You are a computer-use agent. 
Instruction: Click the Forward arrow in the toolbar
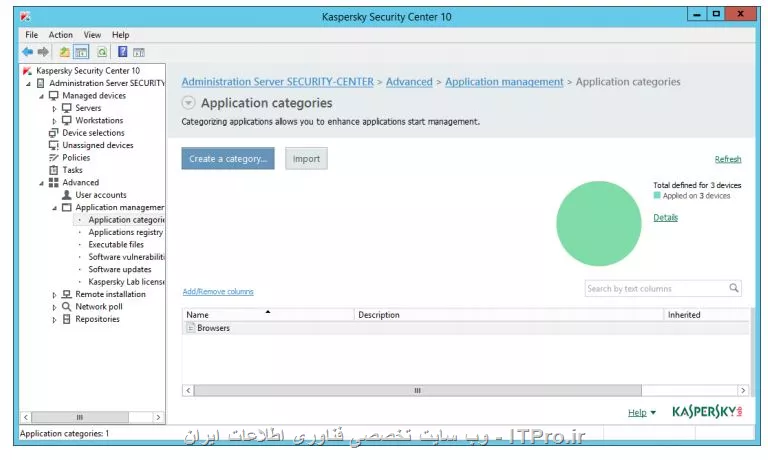click(x=43, y=51)
